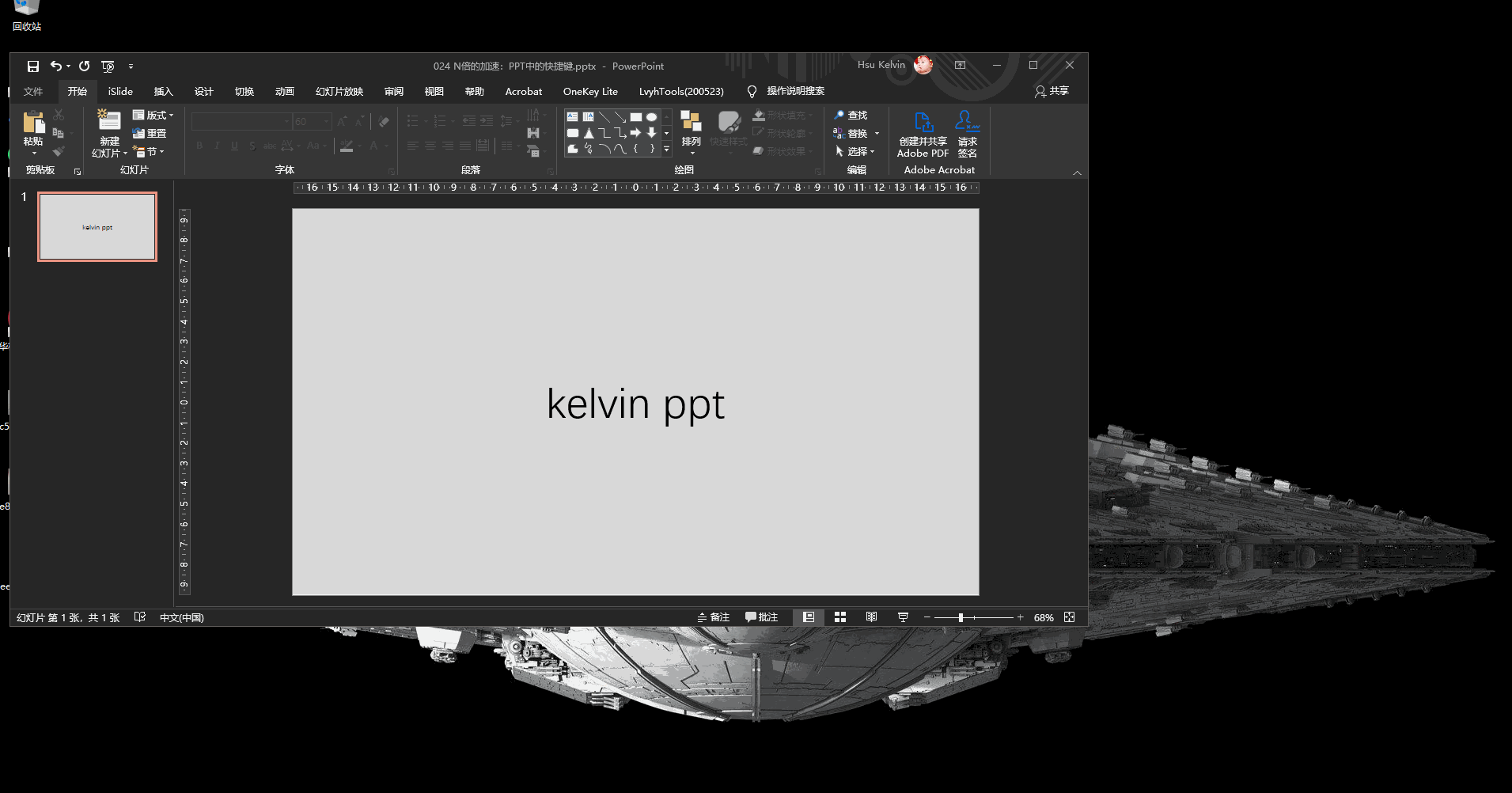1512x793 pixels.
Task: Expand the shapes gallery more arrow
Action: (666, 149)
